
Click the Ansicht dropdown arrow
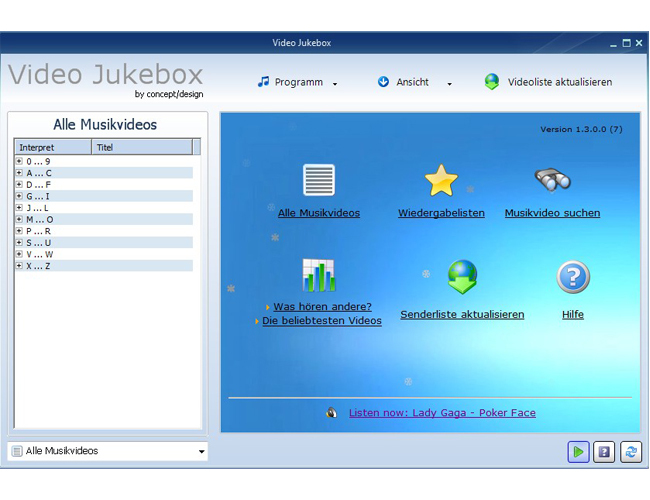[x=449, y=84]
